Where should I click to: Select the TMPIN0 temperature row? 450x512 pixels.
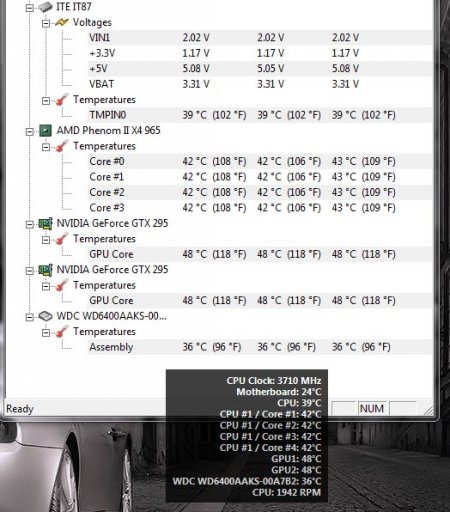260,115
